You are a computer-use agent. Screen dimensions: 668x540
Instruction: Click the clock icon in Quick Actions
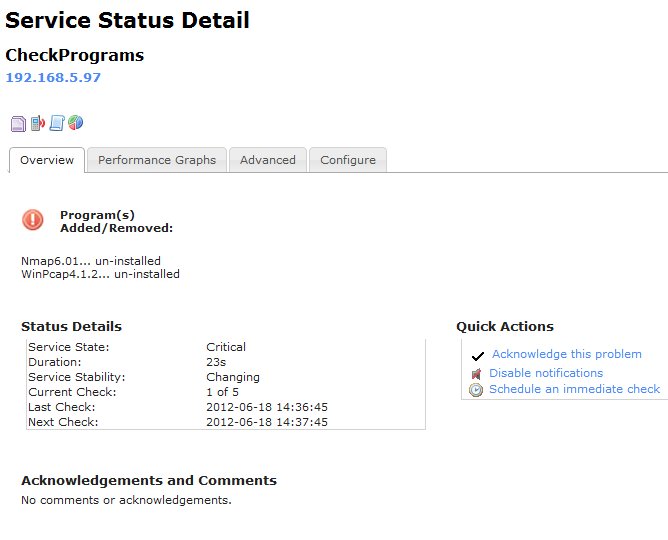477,390
